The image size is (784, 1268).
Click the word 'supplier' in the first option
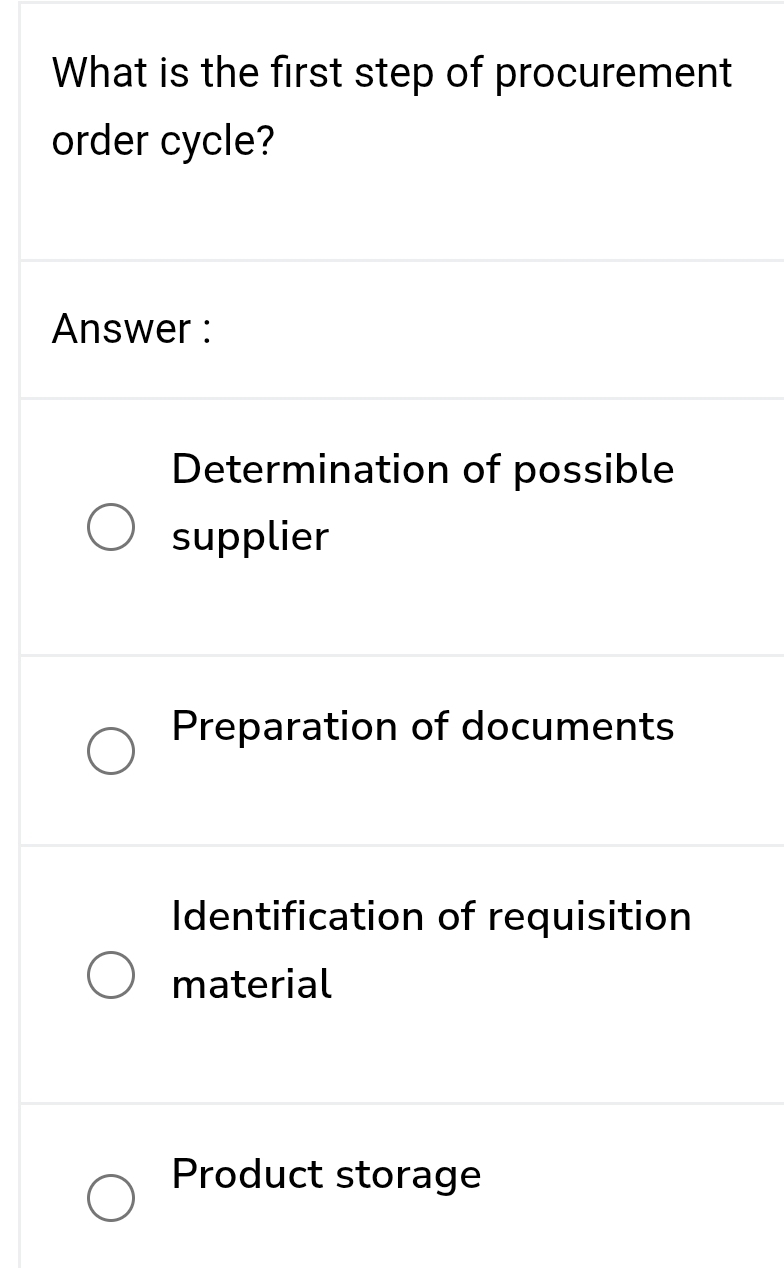click(x=250, y=535)
